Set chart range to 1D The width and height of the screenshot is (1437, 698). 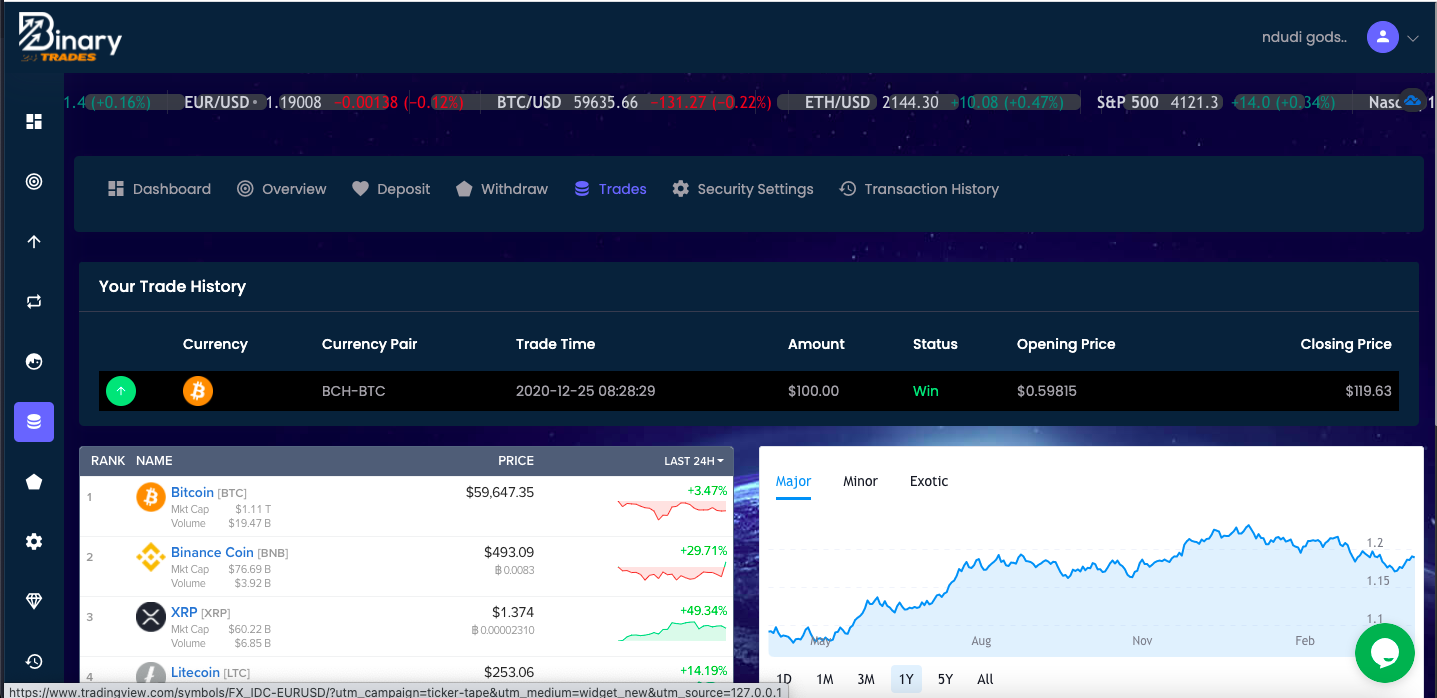[x=784, y=679]
